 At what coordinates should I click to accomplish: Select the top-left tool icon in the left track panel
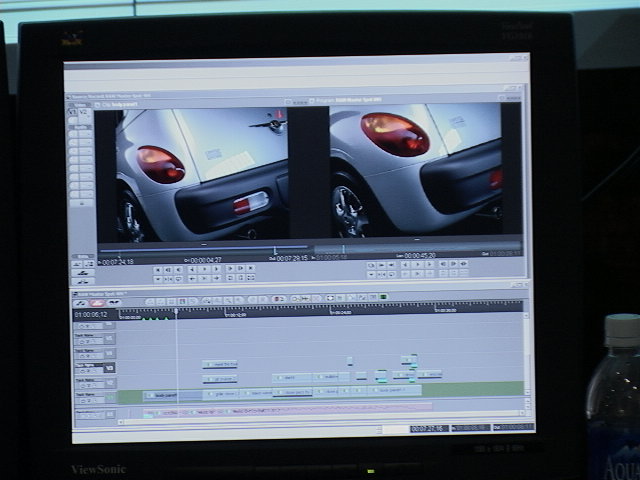pyautogui.click(x=72, y=112)
